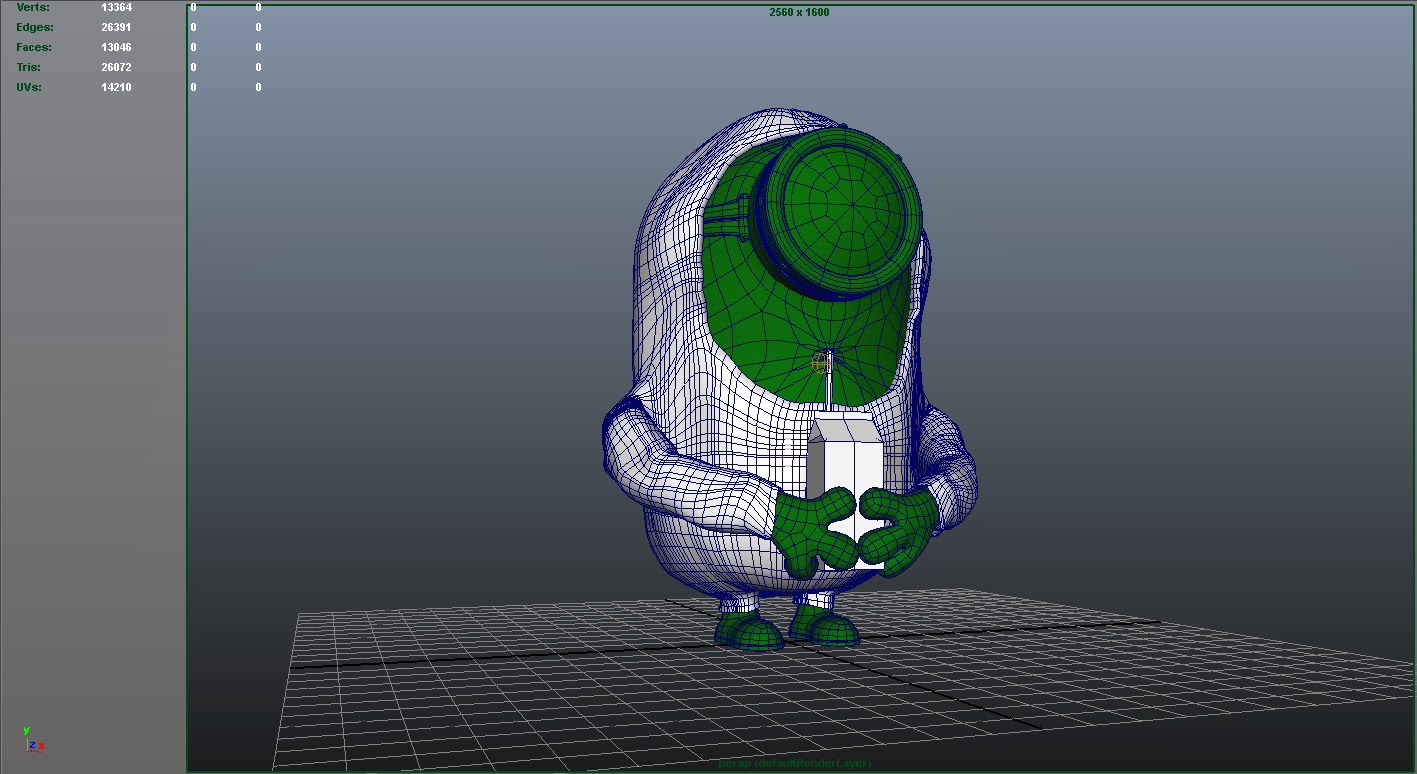Click the UVs count reading 14210
Viewport: 1417px width, 774px height.
point(116,87)
